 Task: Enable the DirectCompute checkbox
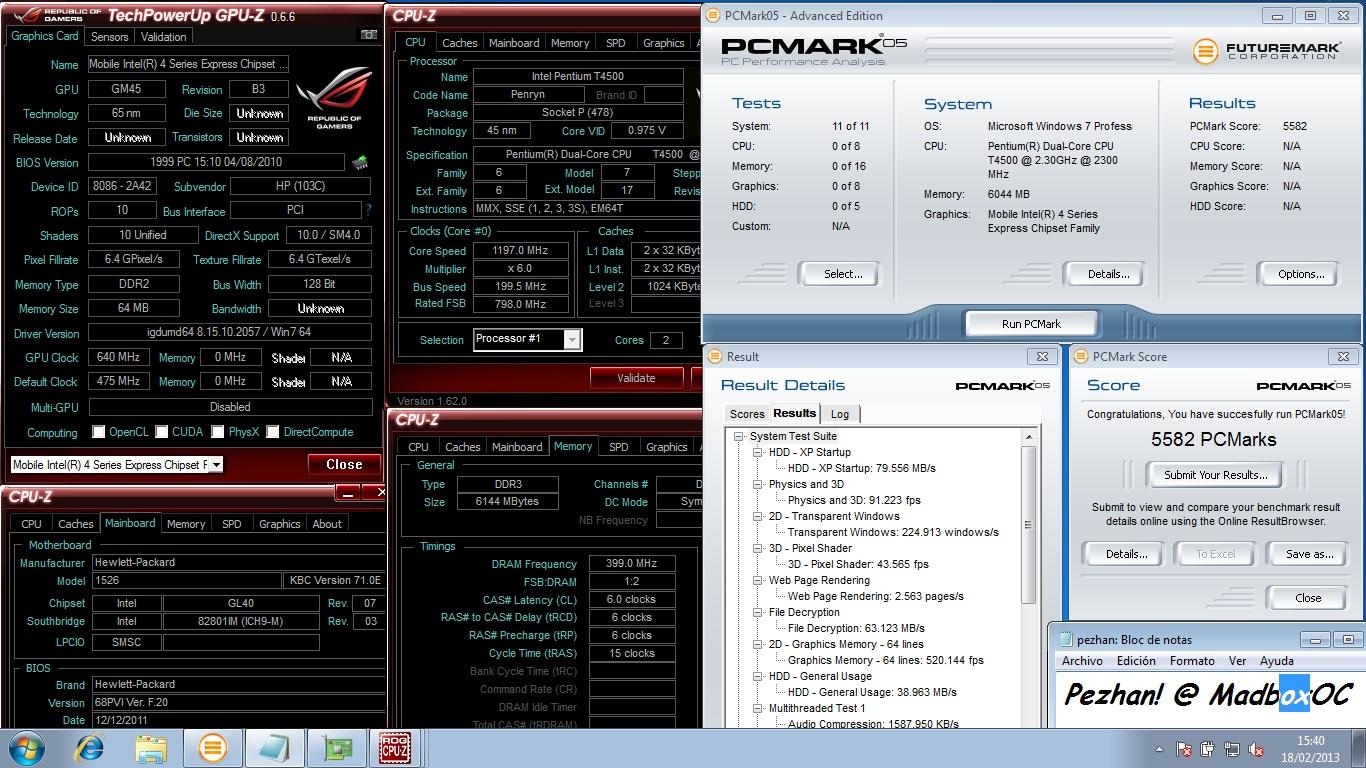pyautogui.click(x=273, y=432)
